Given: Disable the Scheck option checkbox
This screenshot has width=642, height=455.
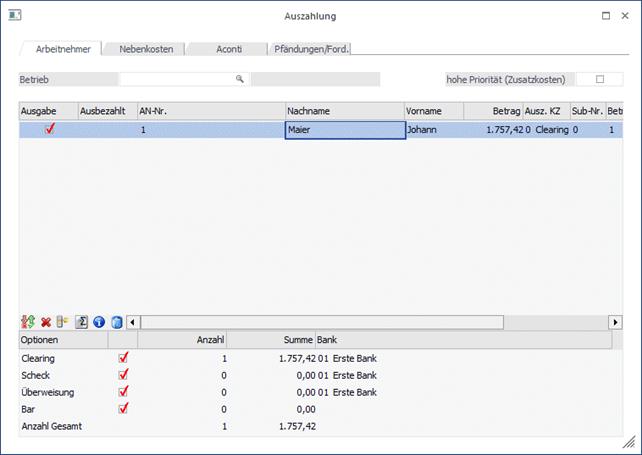Looking at the screenshot, I should coord(124,374).
